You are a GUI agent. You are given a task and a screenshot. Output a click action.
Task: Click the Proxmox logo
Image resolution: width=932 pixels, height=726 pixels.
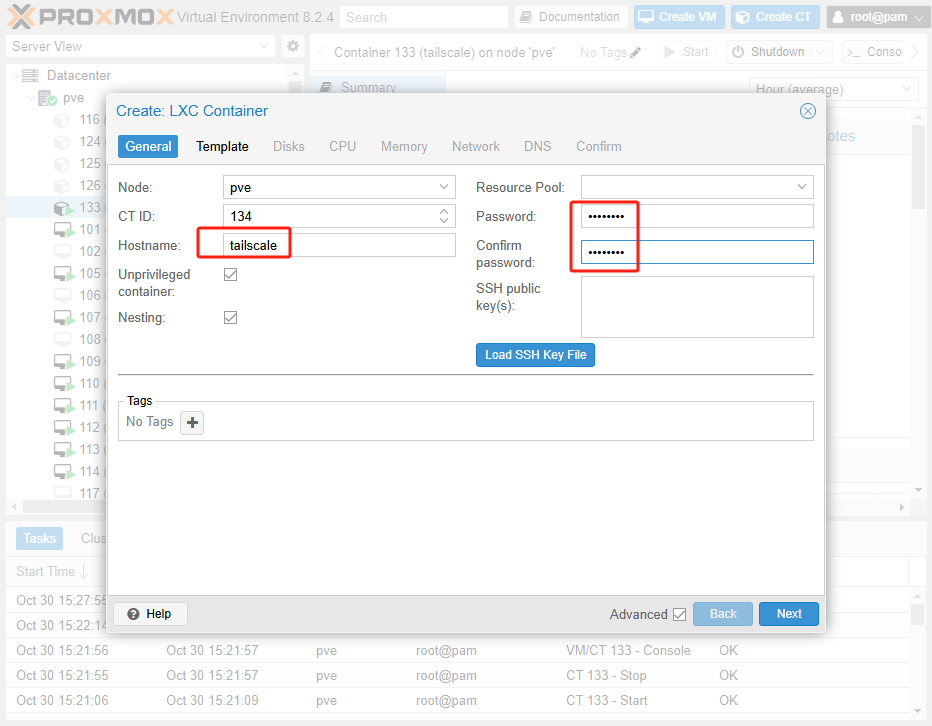point(90,17)
